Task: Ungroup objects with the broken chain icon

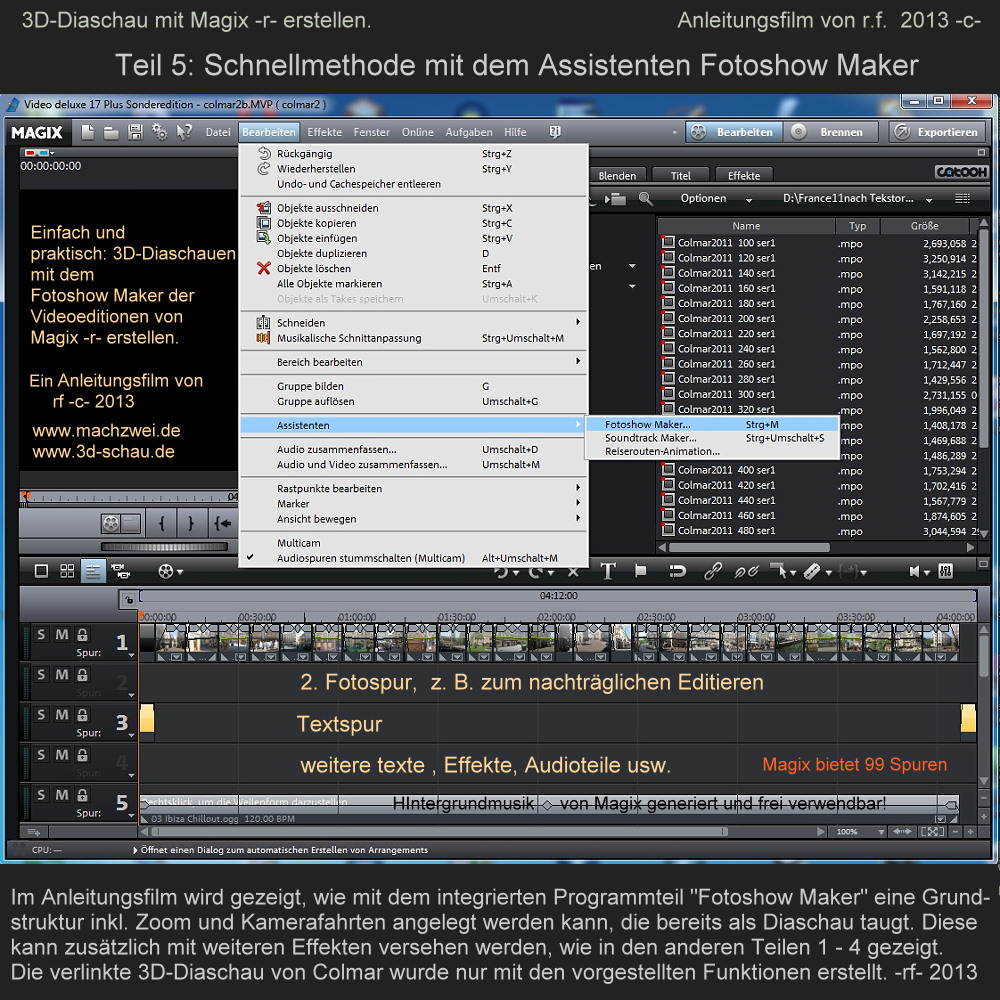Action: point(746,571)
